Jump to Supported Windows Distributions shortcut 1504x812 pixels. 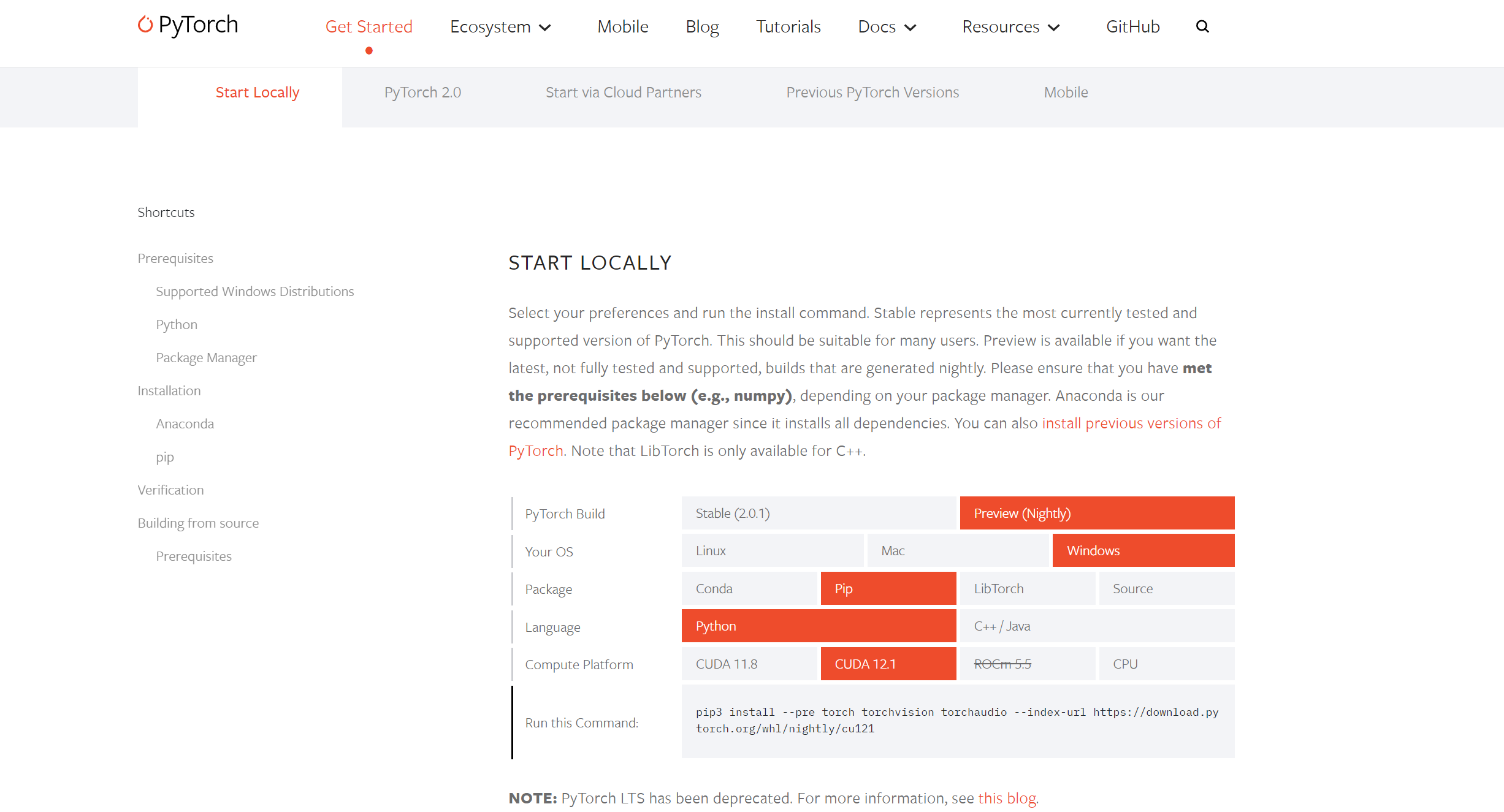coord(255,291)
